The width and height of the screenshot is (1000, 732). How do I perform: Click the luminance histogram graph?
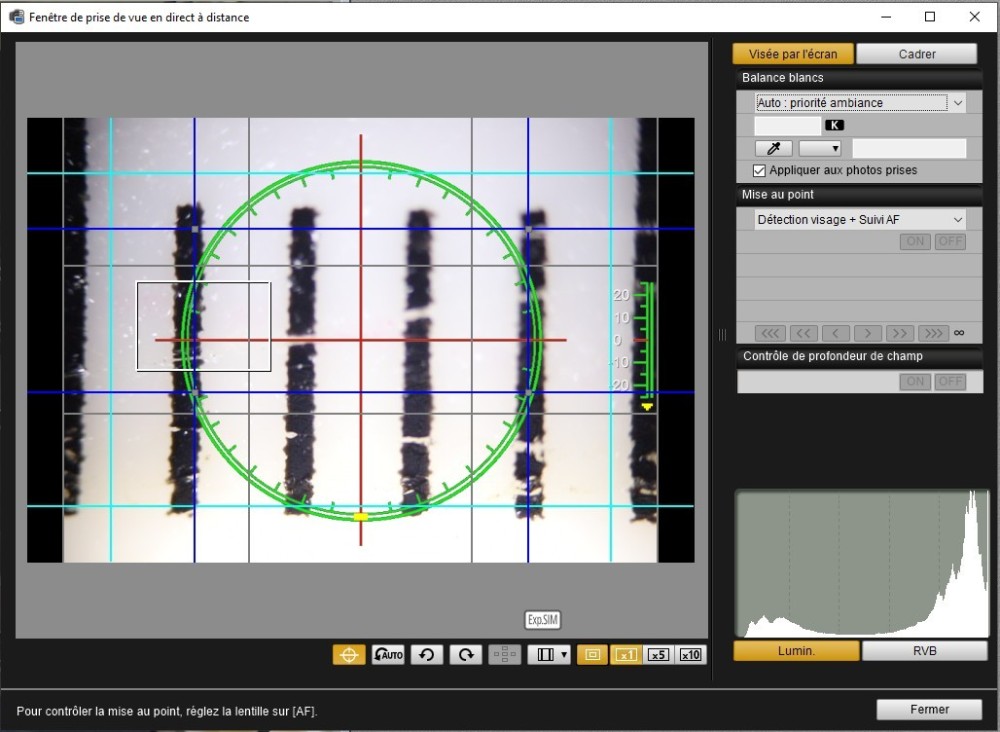coord(862,564)
